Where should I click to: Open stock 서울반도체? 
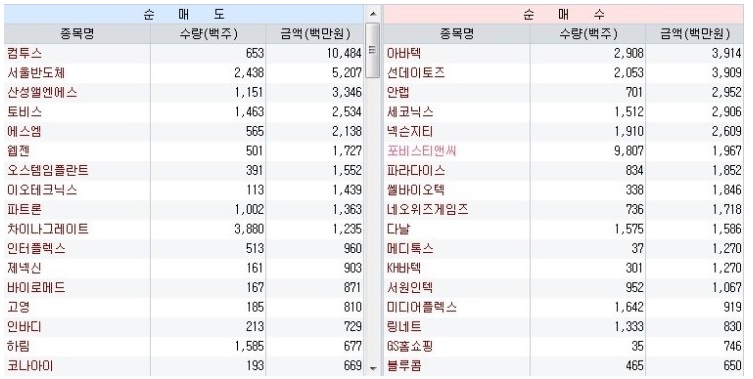(36, 73)
